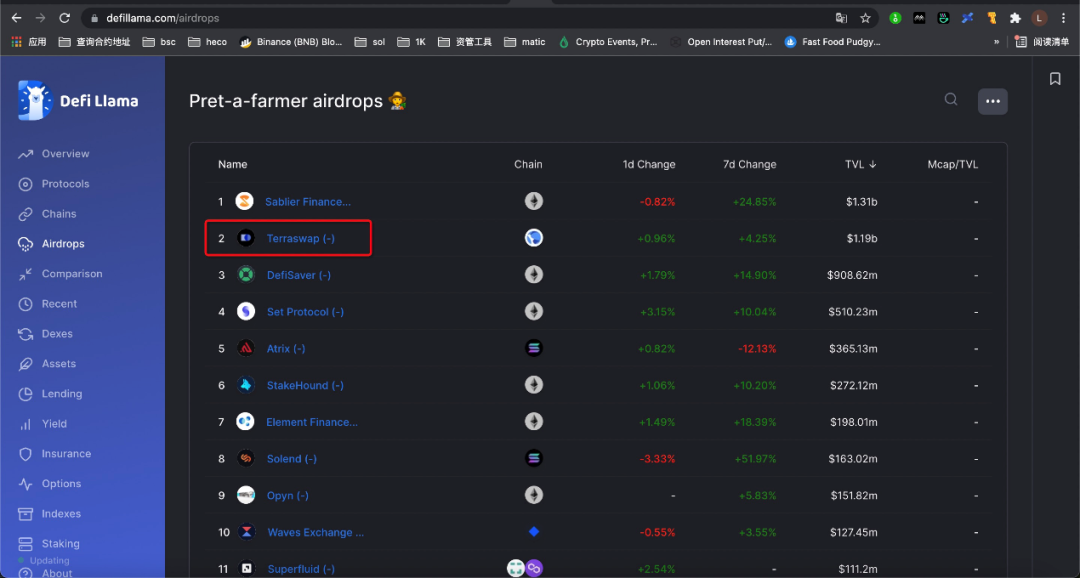The image size is (1080, 578).
Task: Bookmark this page with star icon
Action: tap(866, 18)
